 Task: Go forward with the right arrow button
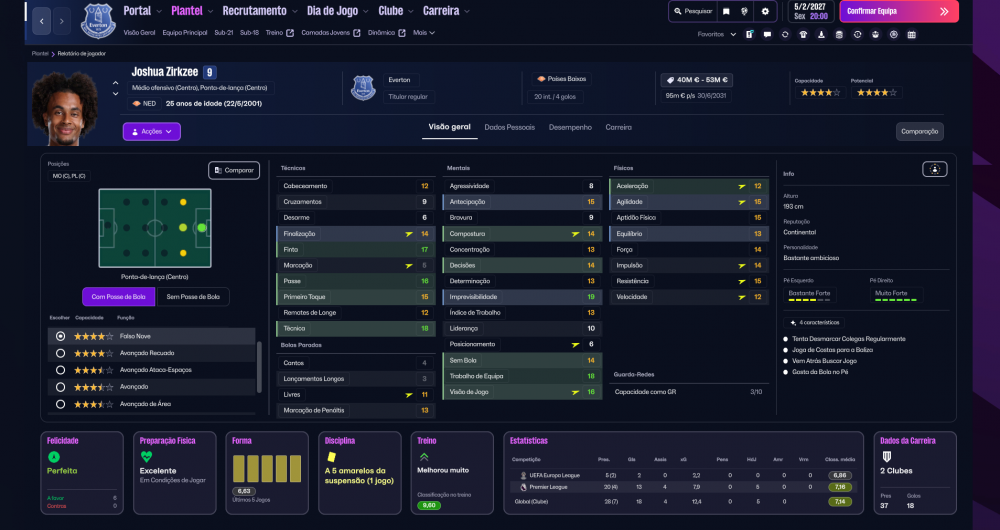tap(61, 21)
